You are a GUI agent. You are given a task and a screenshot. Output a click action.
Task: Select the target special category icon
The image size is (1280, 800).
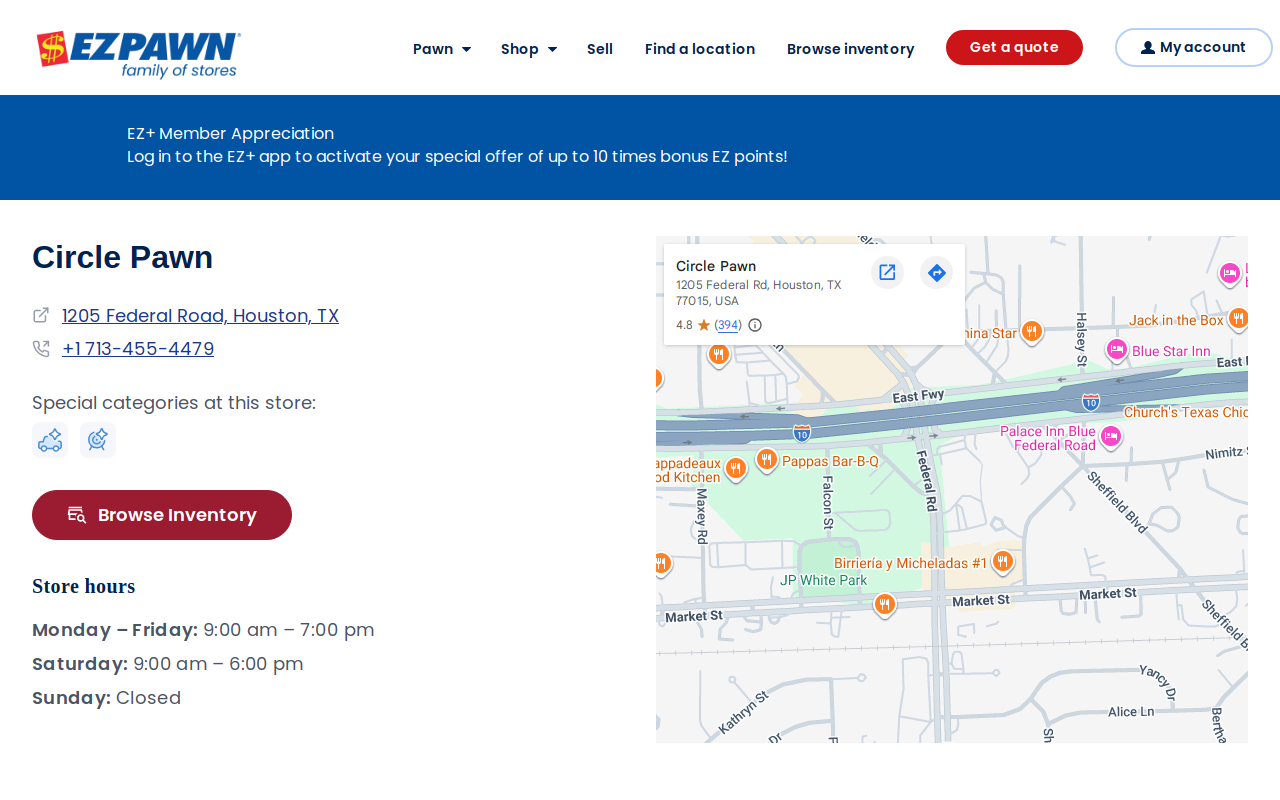pyautogui.click(x=98, y=440)
